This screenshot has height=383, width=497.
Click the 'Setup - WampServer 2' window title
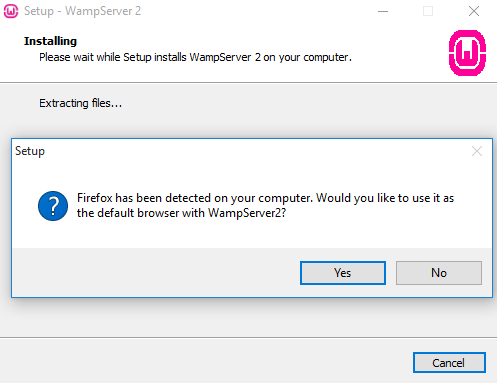pos(82,11)
